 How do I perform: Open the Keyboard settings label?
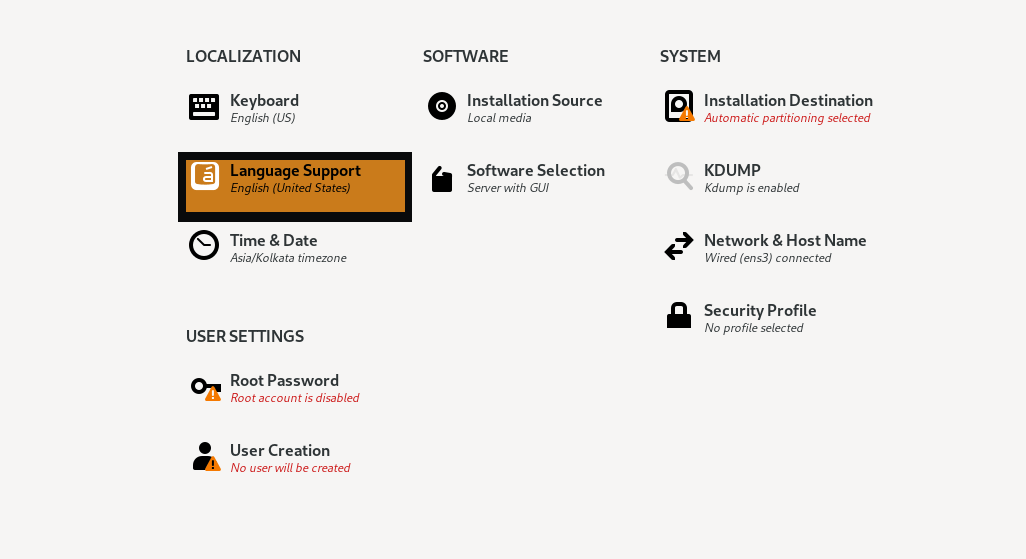tap(264, 101)
